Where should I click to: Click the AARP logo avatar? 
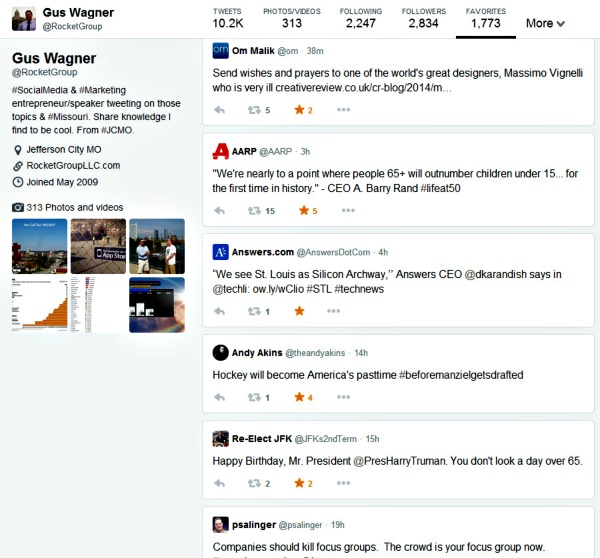220,151
